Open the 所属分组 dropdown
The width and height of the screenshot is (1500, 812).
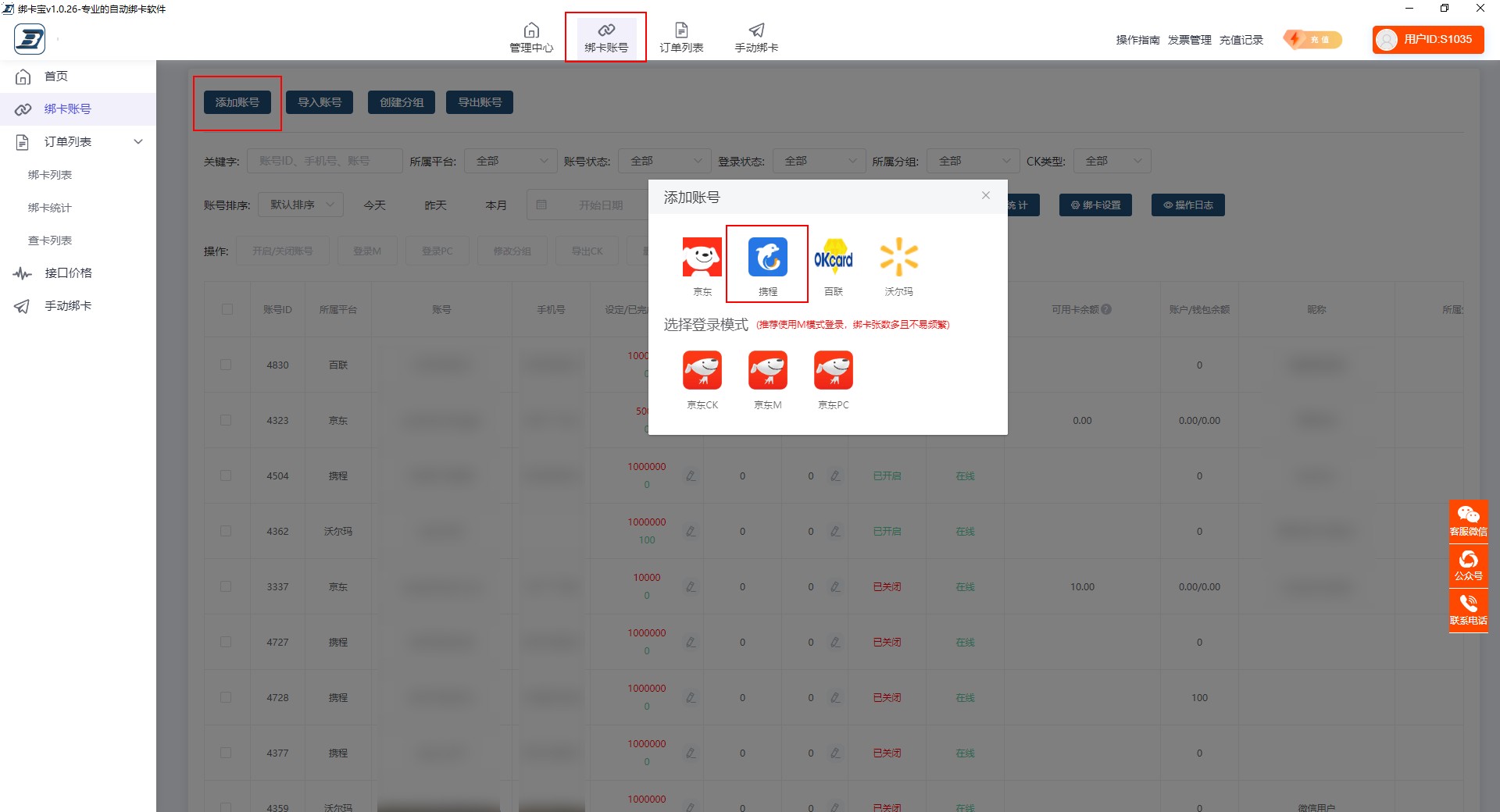click(x=973, y=161)
